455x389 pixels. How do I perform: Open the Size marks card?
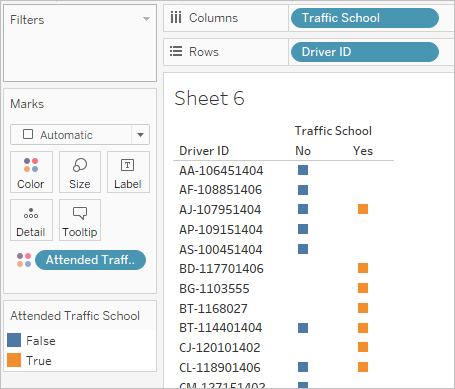pos(80,172)
